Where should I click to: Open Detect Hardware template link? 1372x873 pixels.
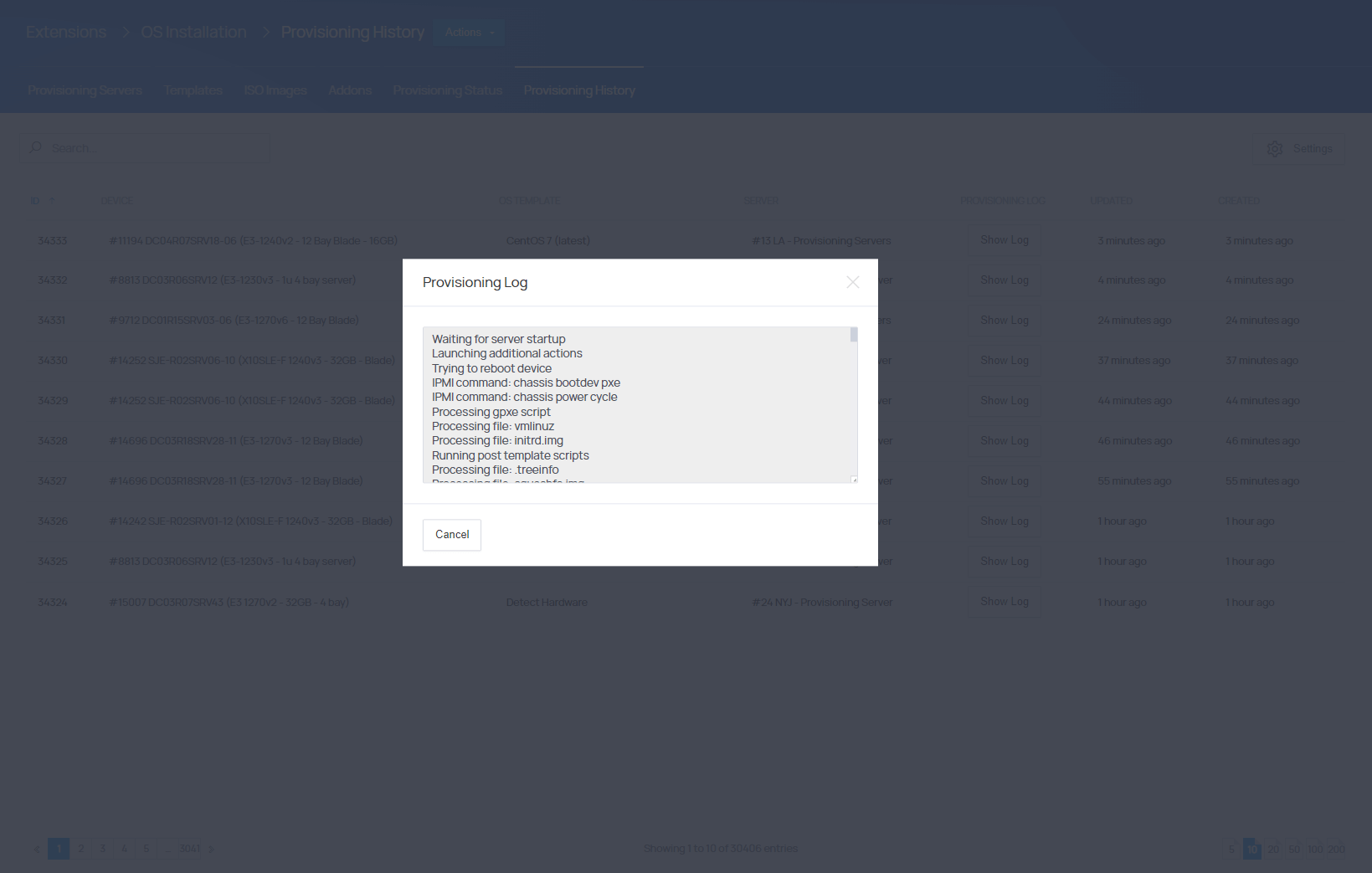coord(547,603)
